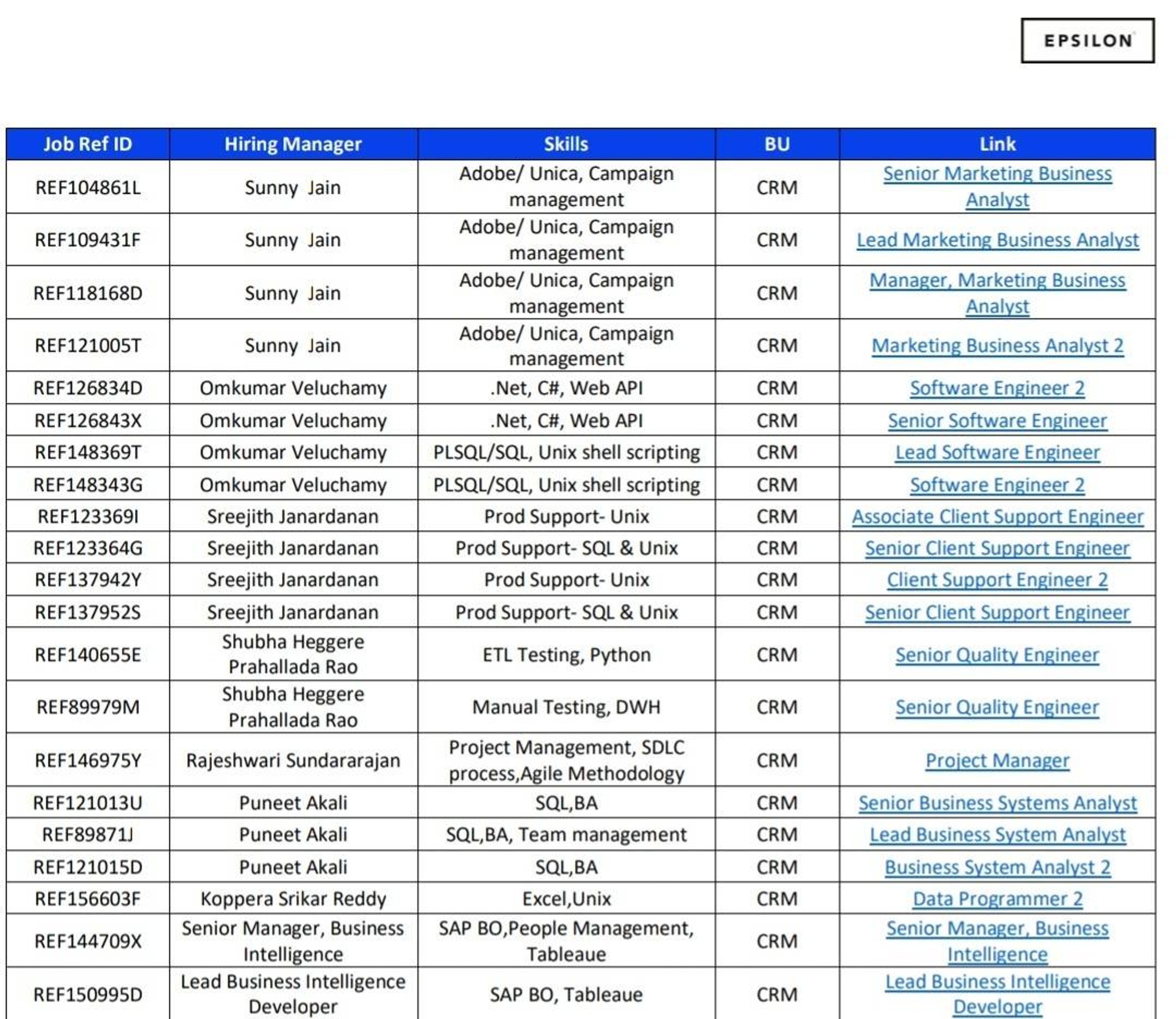1176x1019 pixels.
Task: Open Senior Software Engineer link
Action: click(x=997, y=421)
